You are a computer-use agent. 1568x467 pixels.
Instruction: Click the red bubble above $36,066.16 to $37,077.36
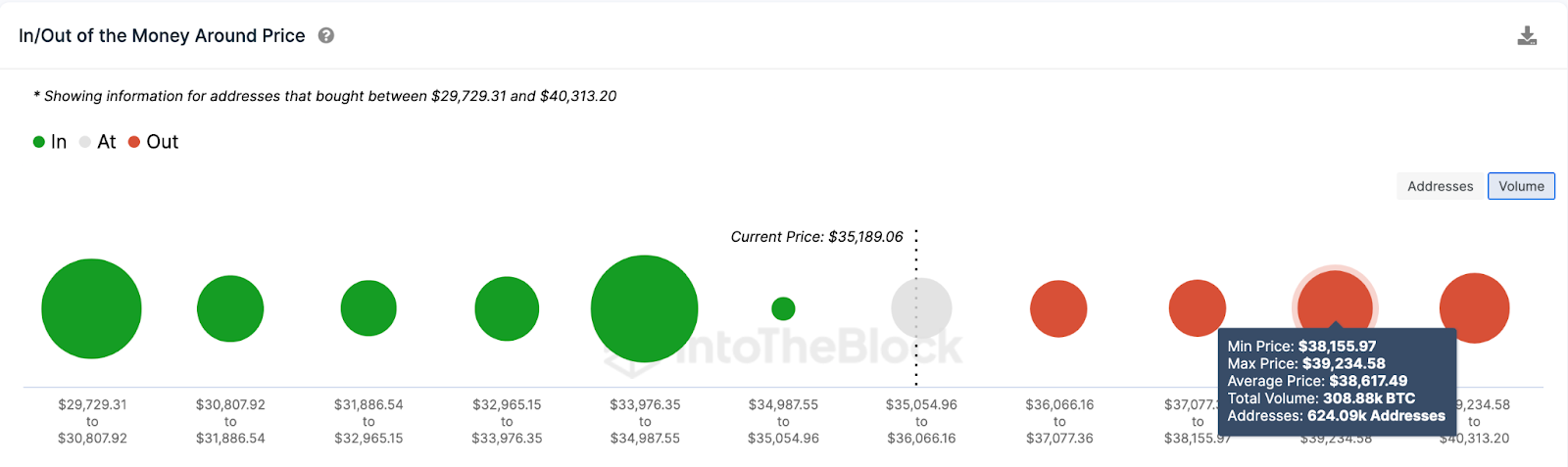pyautogui.click(x=1058, y=308)
